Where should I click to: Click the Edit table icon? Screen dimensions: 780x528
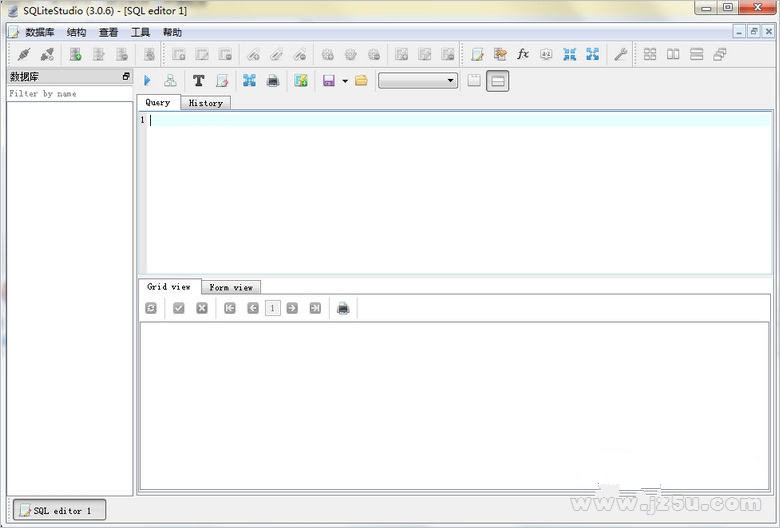point(202,54)
